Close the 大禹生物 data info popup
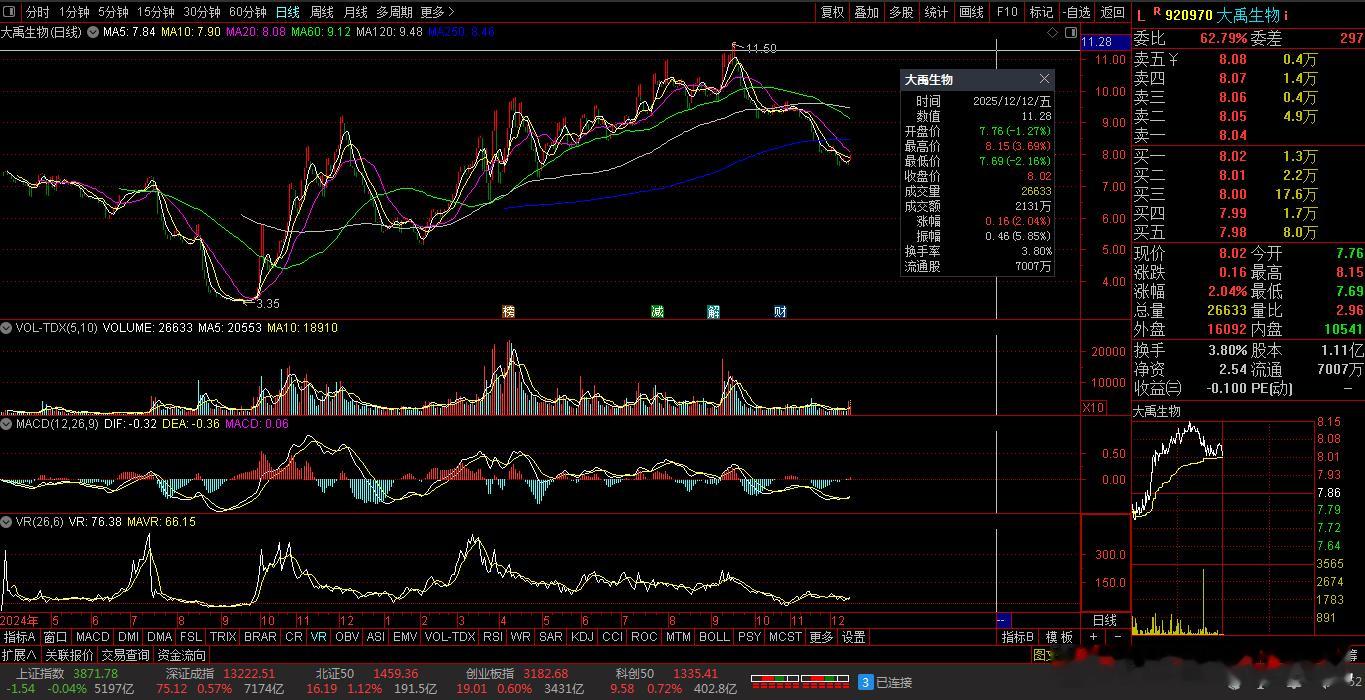This screenshot has height=700, width=1365. tap(1045, 79)
